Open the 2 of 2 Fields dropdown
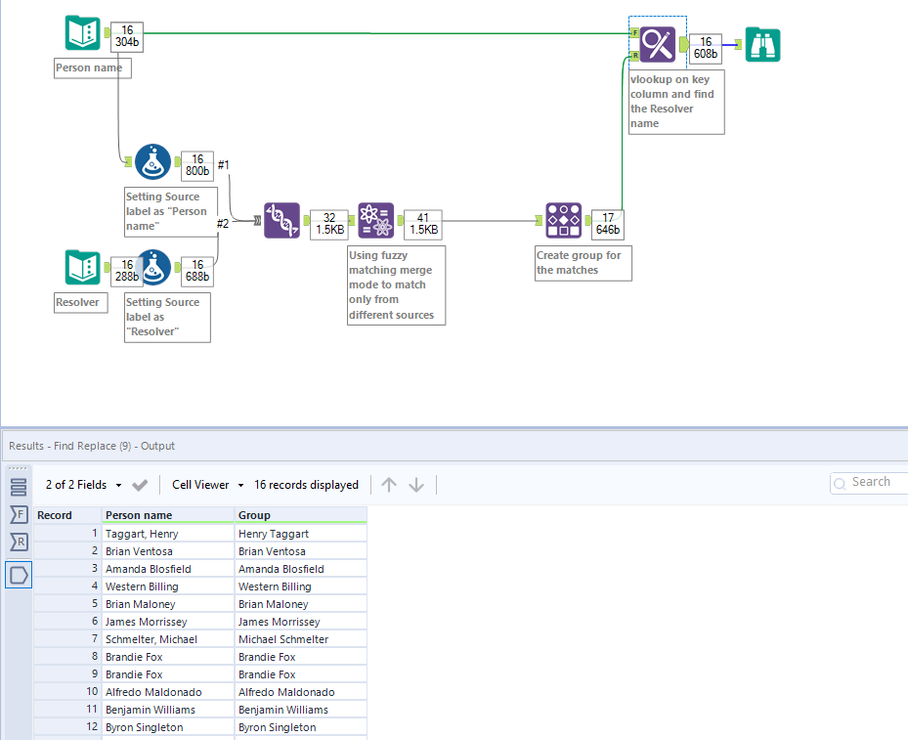908x740 pixels. pyautogui.click(x=83, y=485)
